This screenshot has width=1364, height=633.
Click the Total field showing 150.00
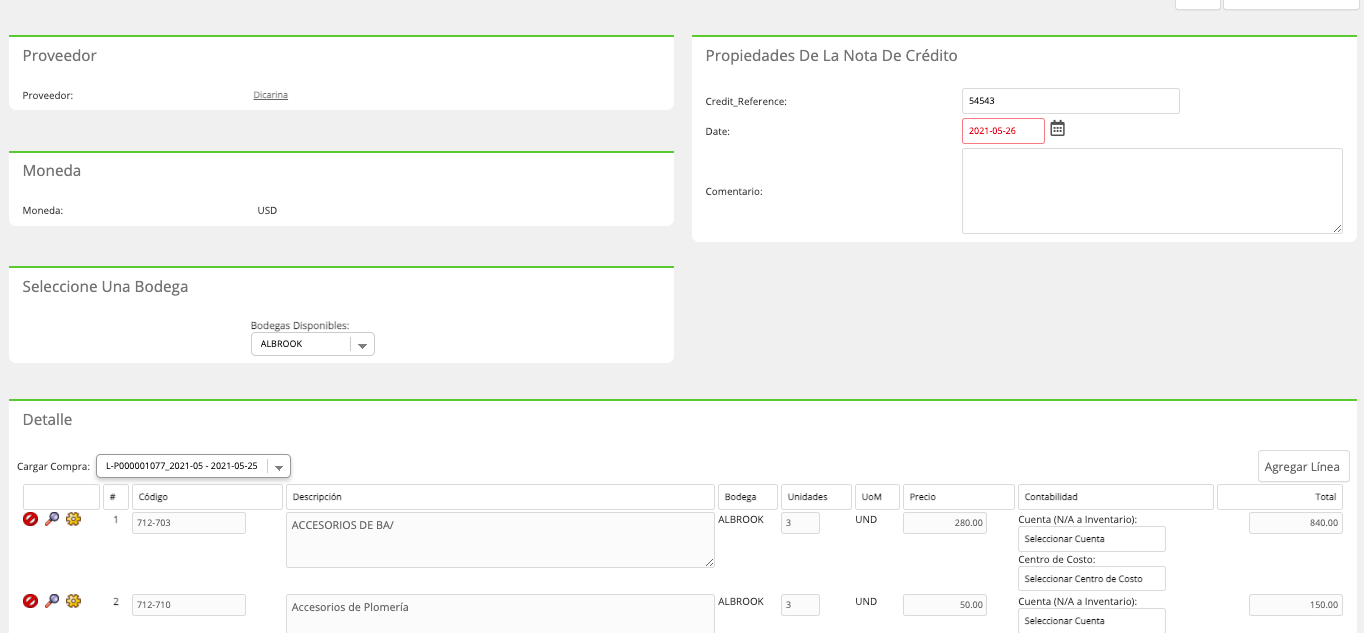click(1295, 605)
